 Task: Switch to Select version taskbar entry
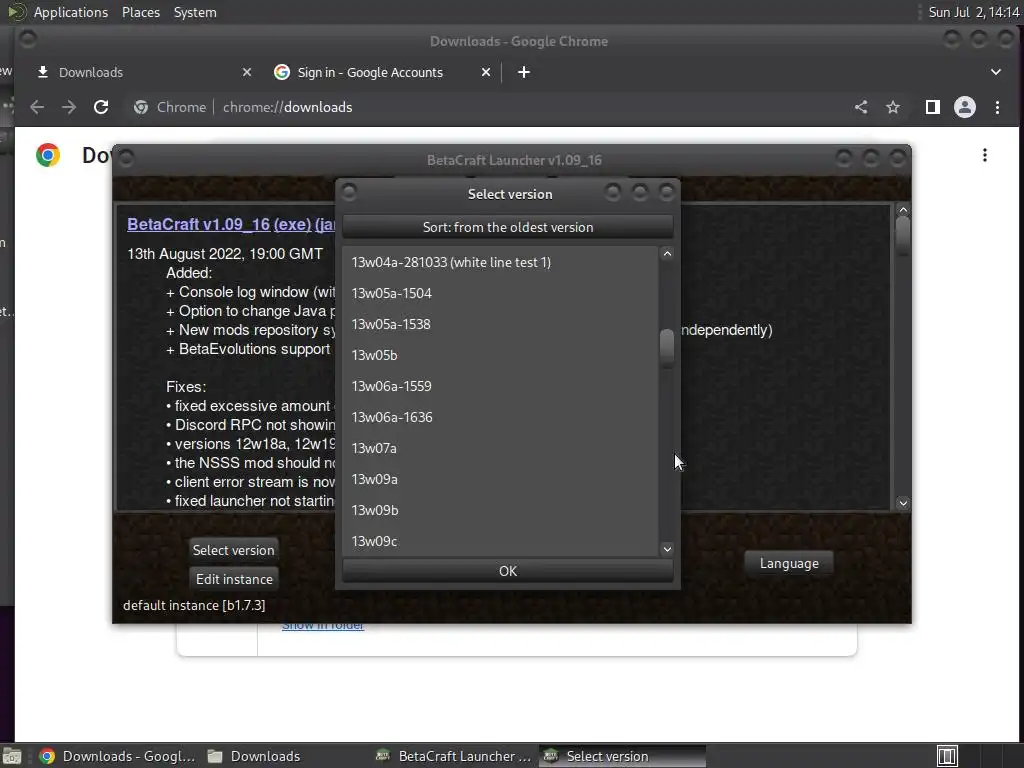[622, 756]
